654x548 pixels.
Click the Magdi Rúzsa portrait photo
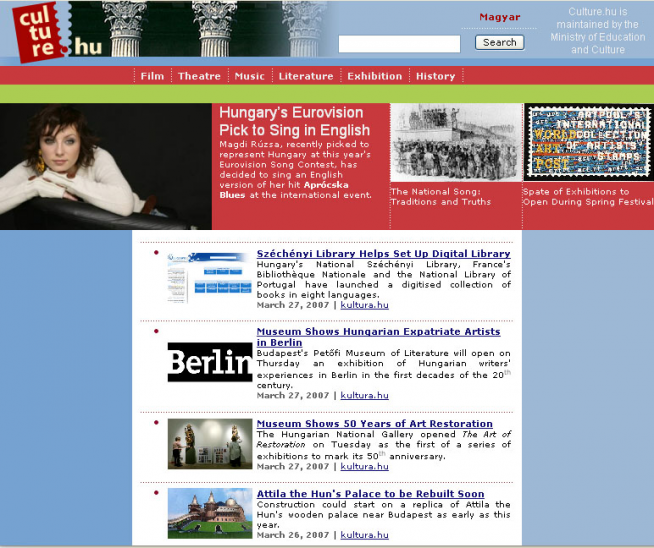click(106, 166)
